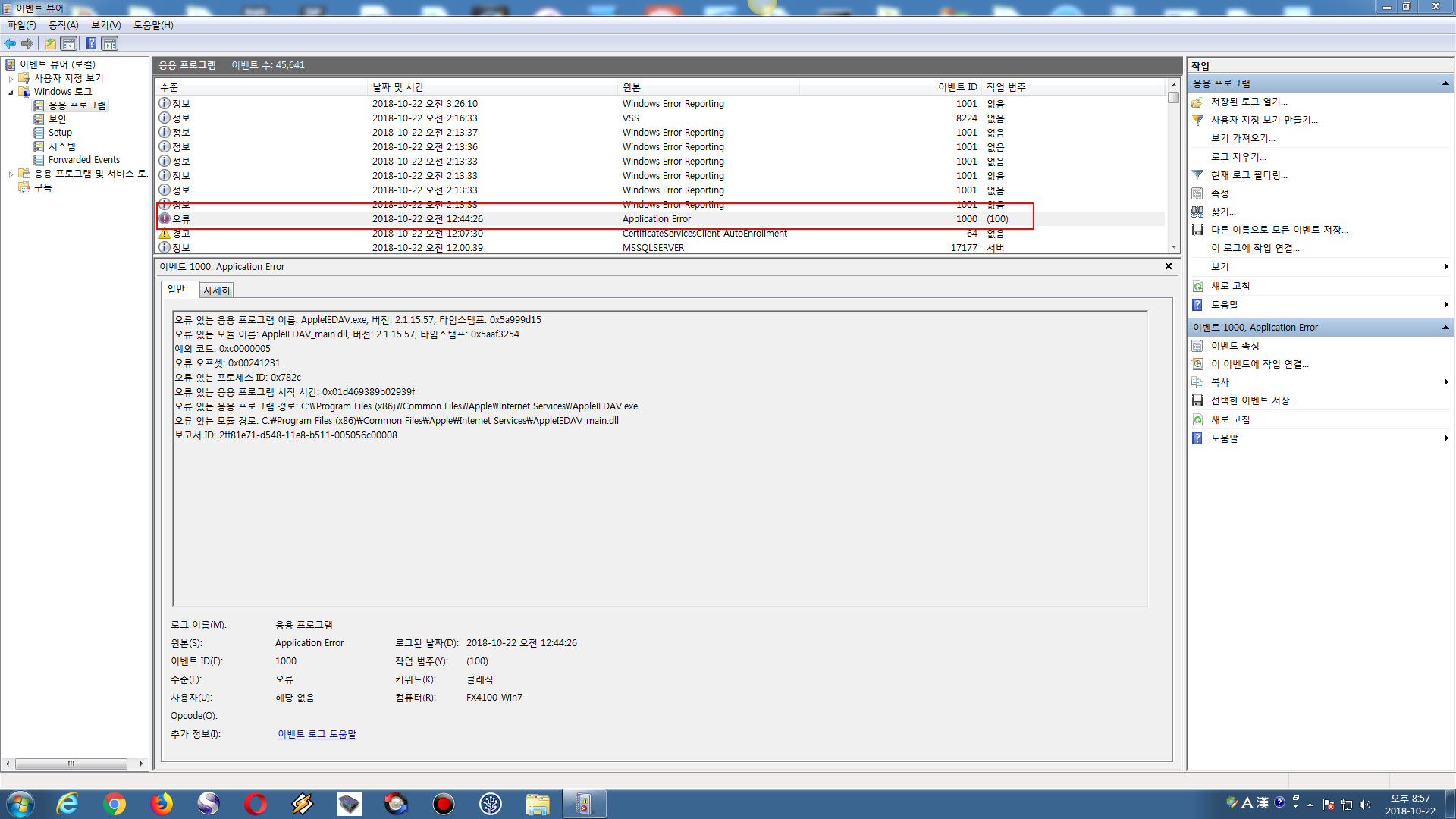Collapse the 응용 프로그램 actions section
This screenshot has height=819, width=1456.
(1445, 83)
